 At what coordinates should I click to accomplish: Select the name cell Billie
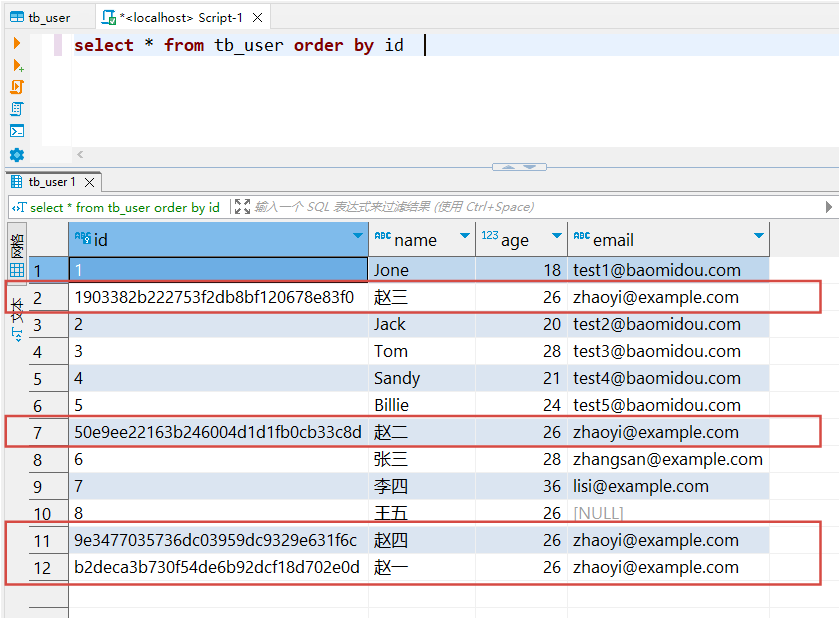(422, 405)
